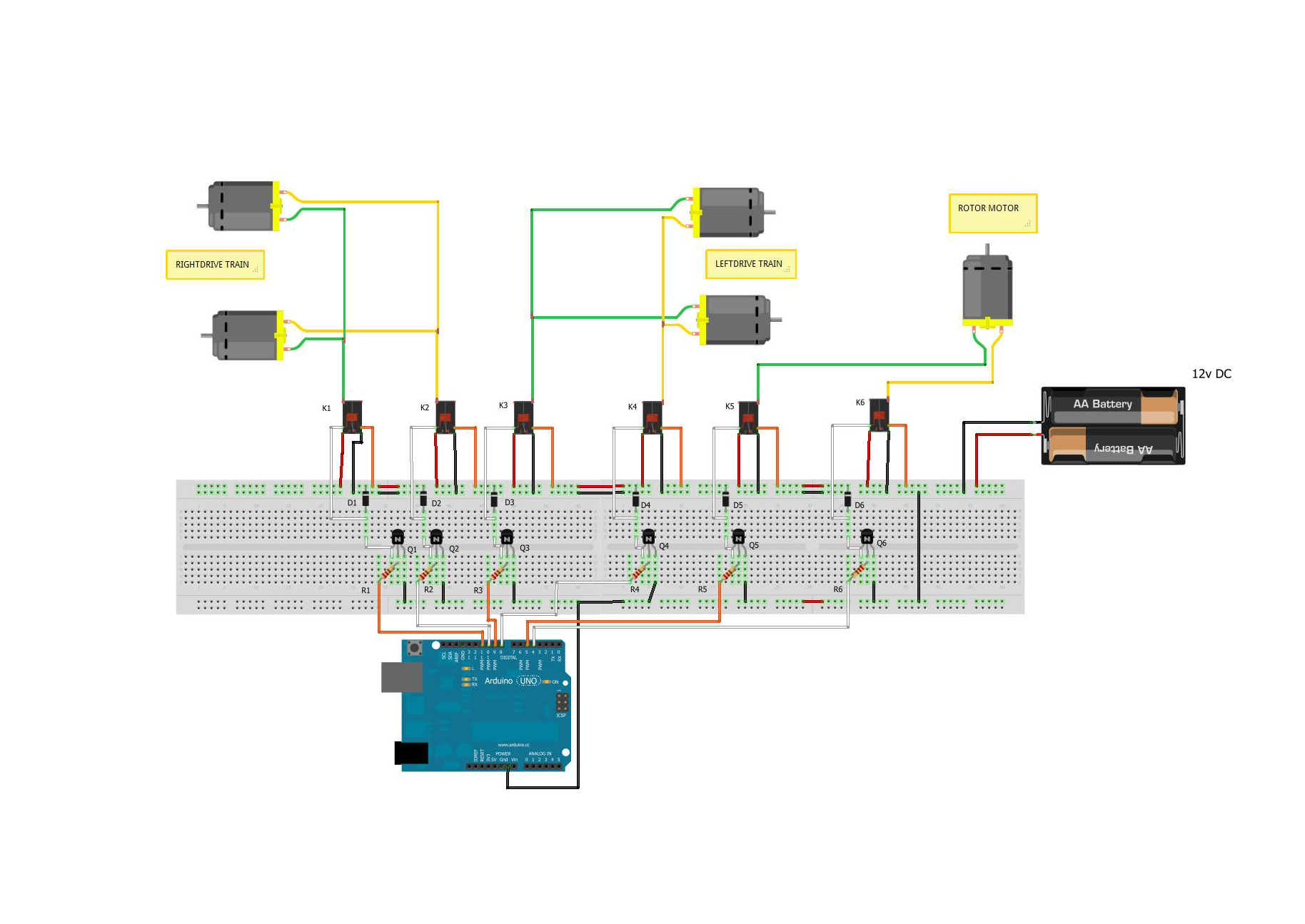Screen dimensions: 1305x924
Task: Click the AA battery pack
Action: [1114, 427]
